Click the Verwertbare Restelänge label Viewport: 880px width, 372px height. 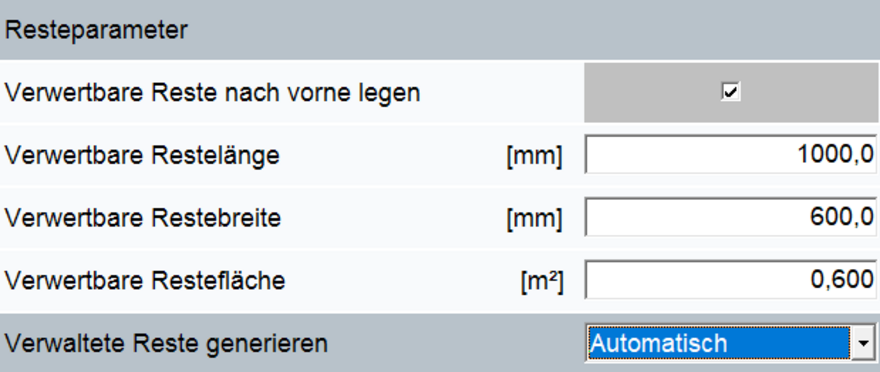[142, 155]
